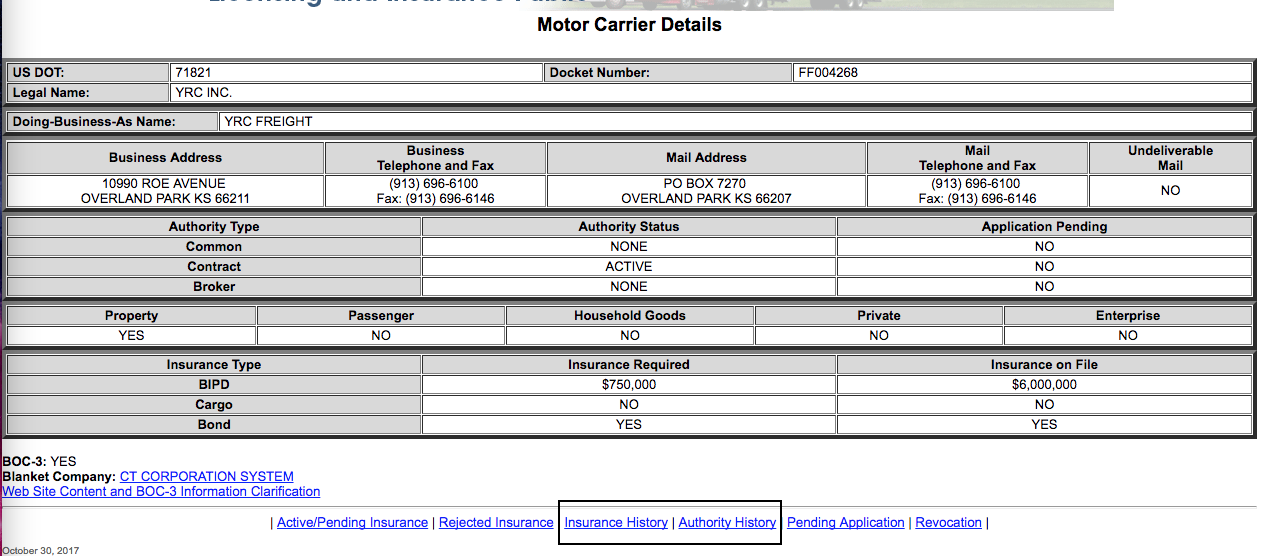The width and height of the screenshot is (1261, 556).
Task: Click the BOC-3: YES text
Action: [x=40, y=462]
